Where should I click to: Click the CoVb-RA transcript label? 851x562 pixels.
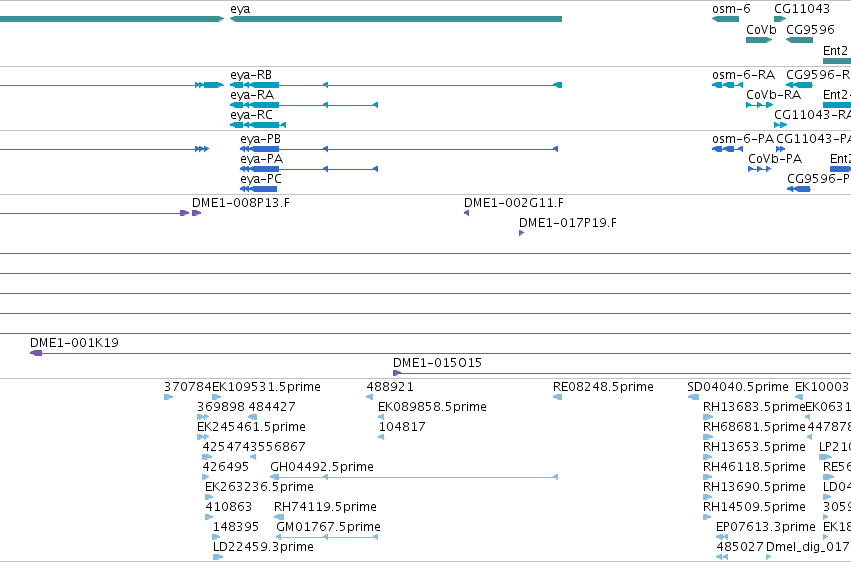773,94
